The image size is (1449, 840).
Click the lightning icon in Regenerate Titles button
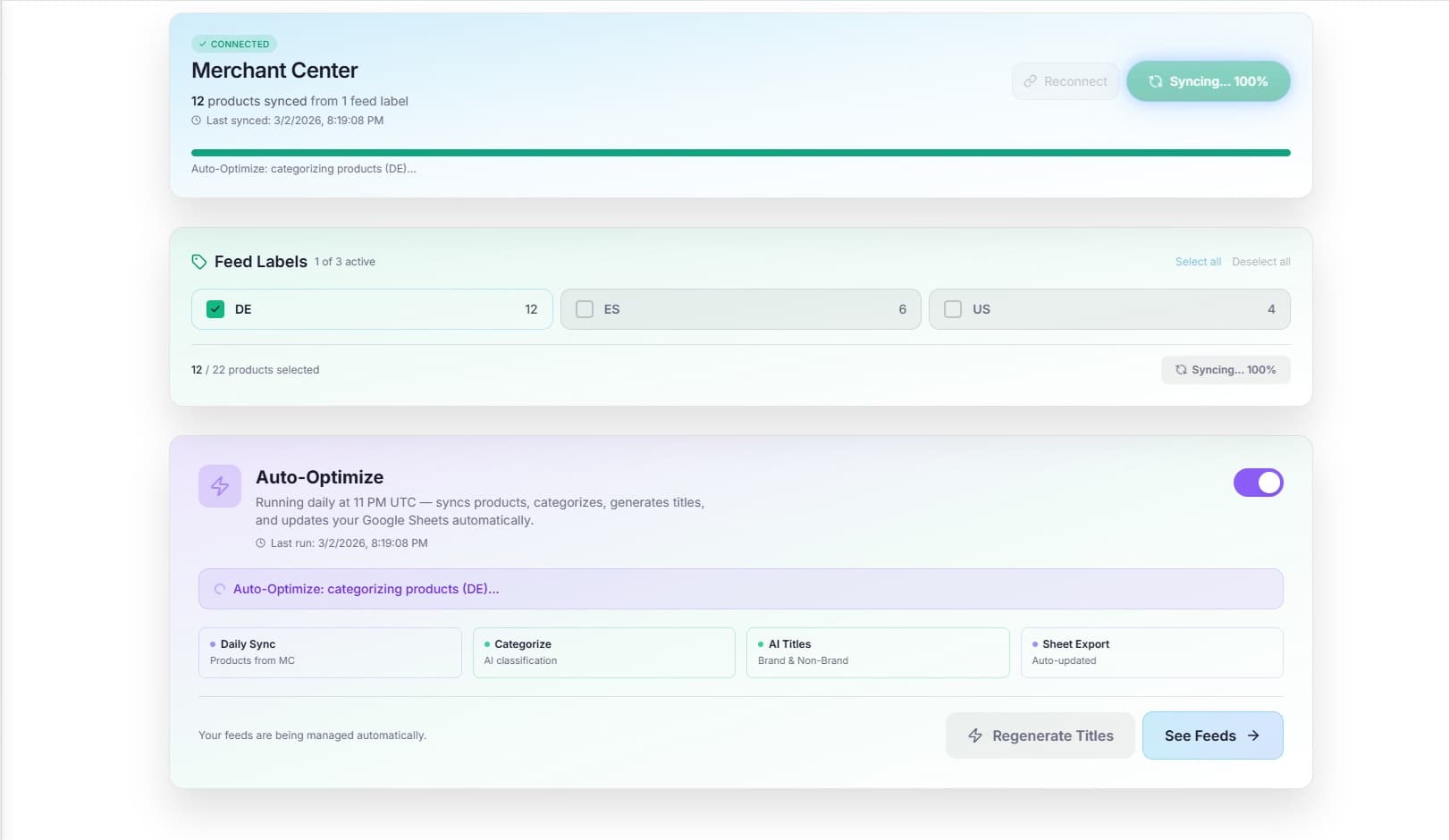[974, 735]
